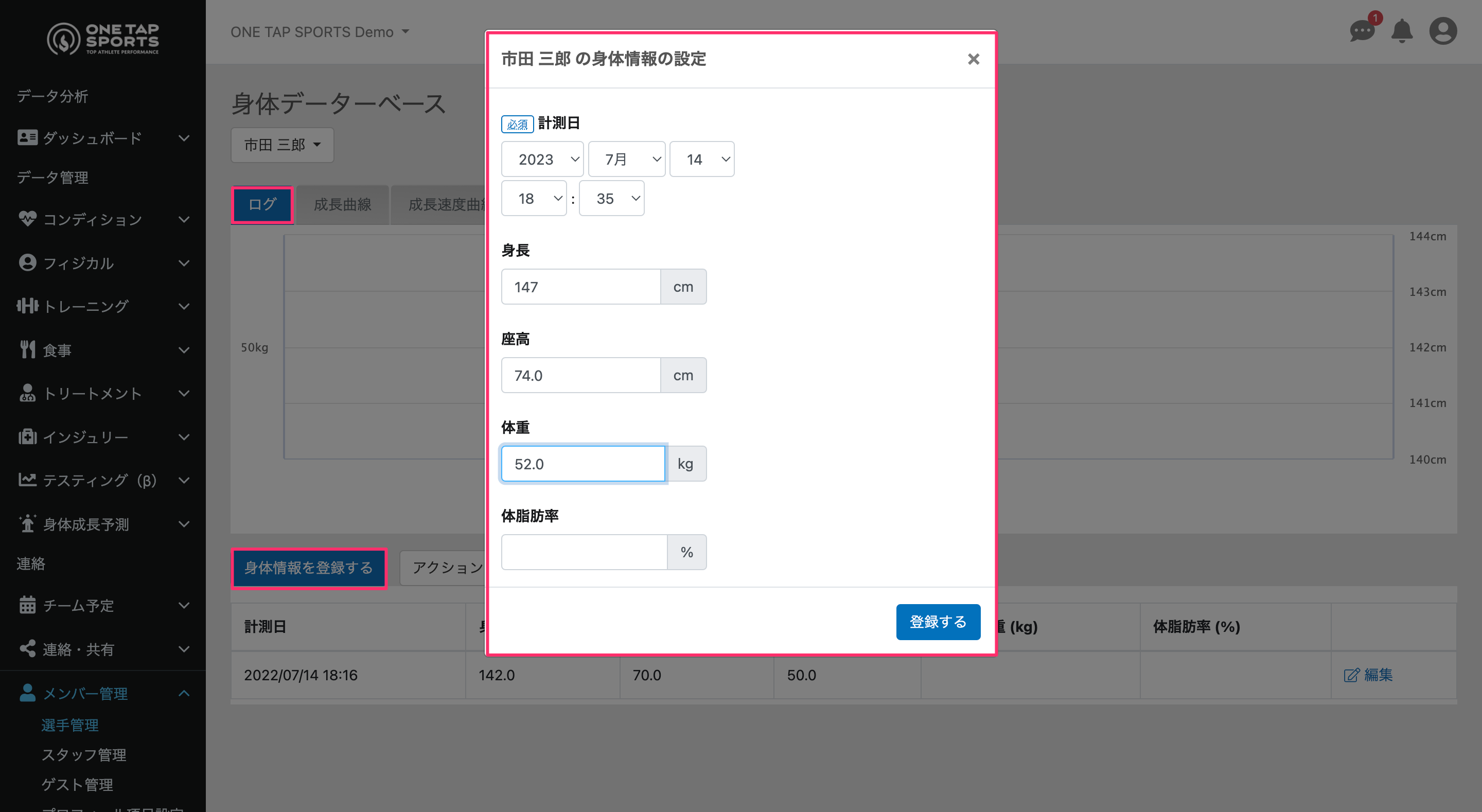The width and height of the screenshot is (1482, 812).
Task: Open スタッフ管理 in the sidebar
Action: click(84, 754)
